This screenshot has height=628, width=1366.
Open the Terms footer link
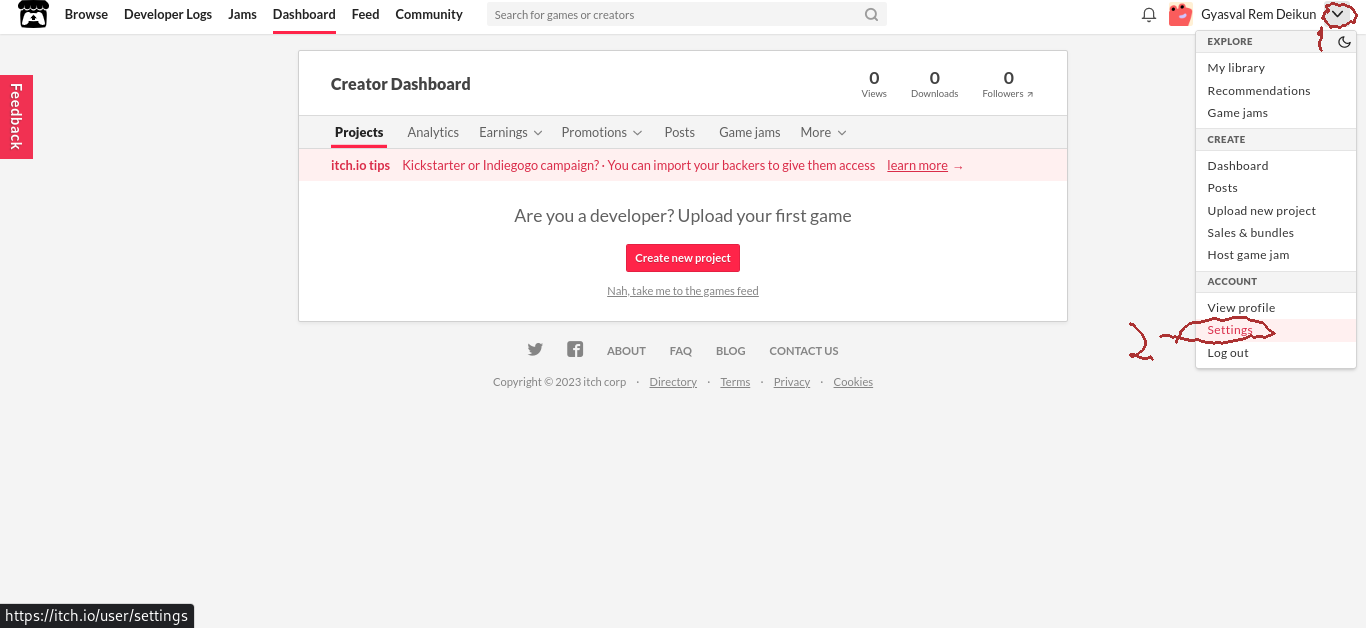735,382
